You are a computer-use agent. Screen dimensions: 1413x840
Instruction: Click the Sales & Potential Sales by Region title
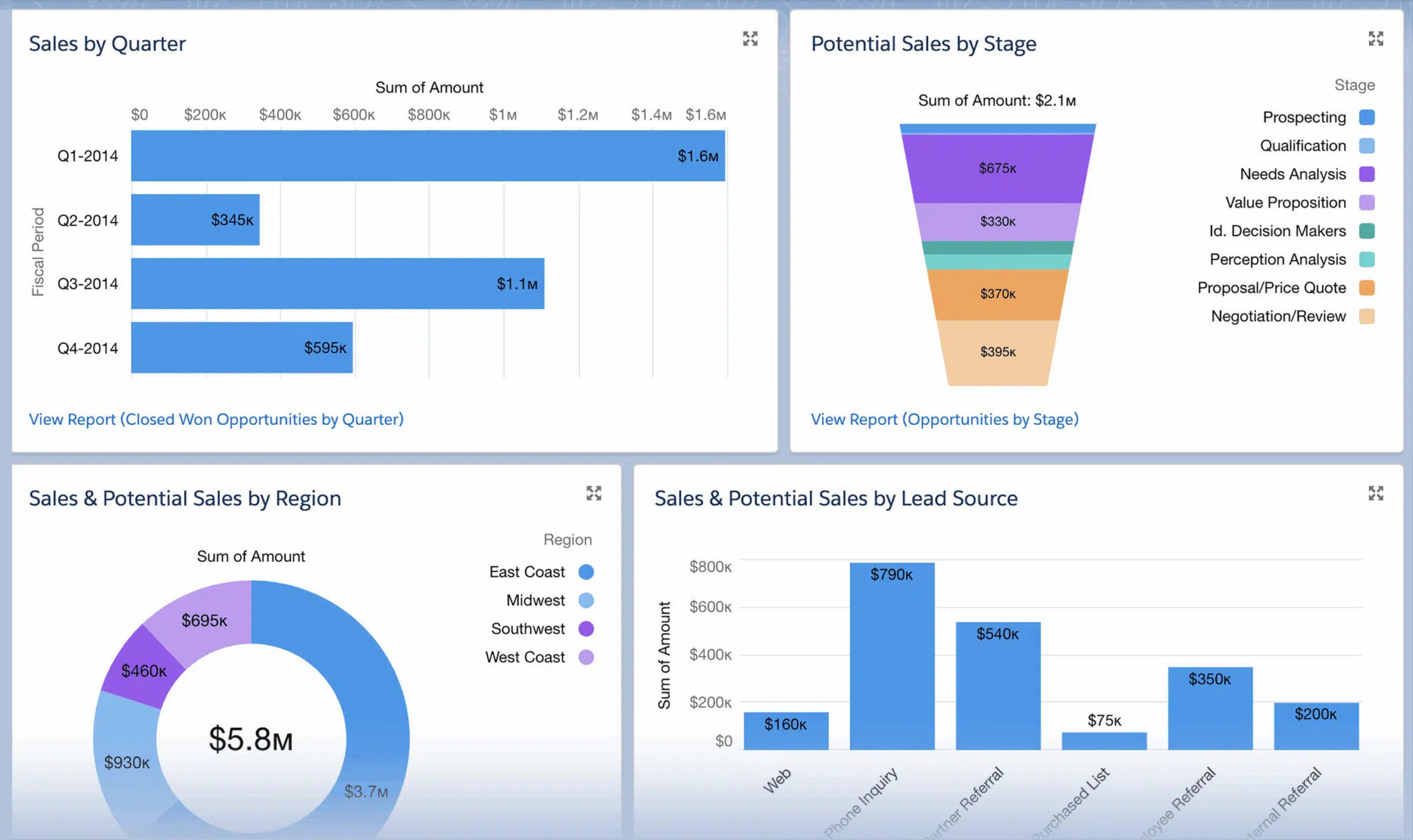pos(185,499)
